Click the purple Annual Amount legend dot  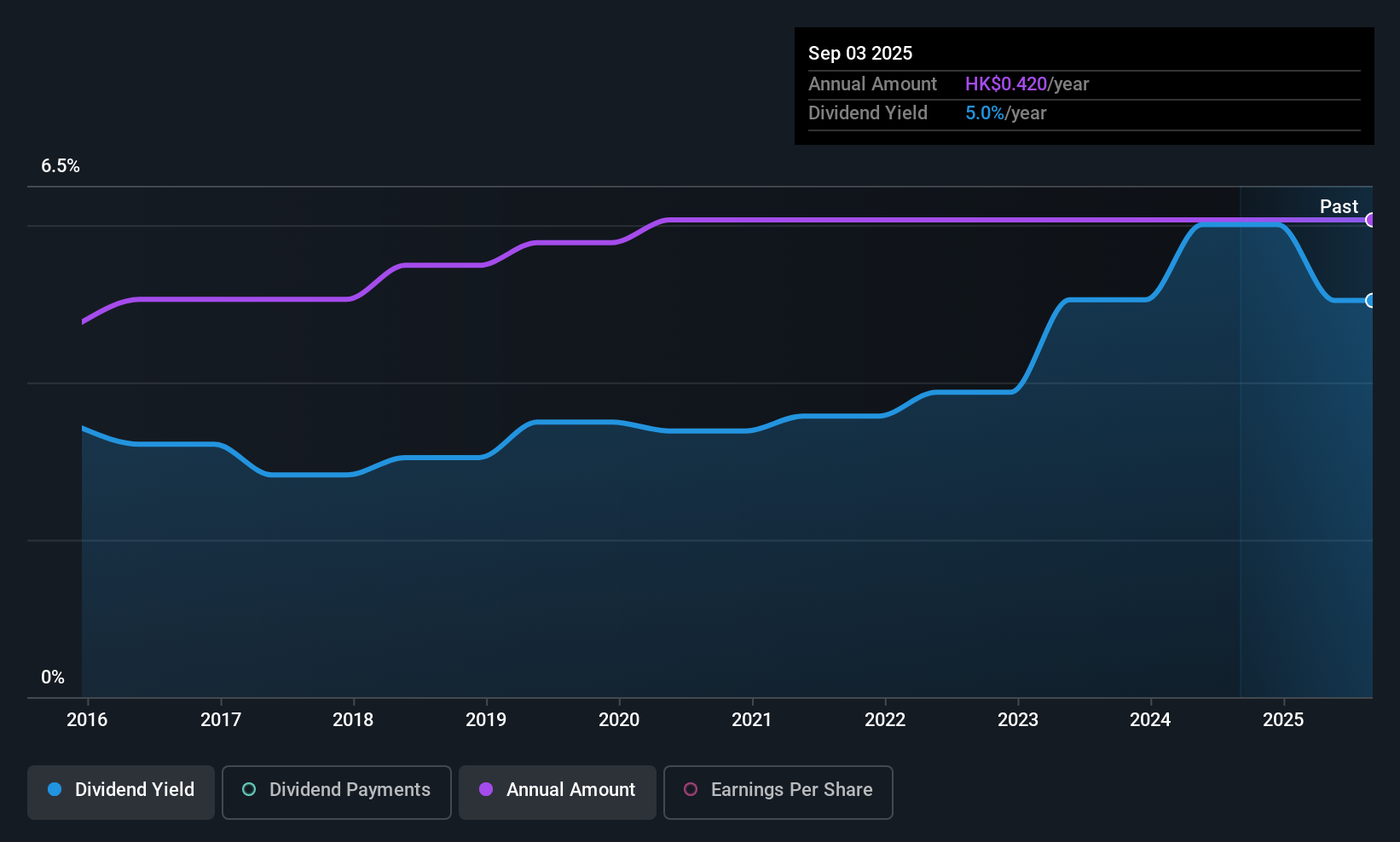(x=486, y=790)
